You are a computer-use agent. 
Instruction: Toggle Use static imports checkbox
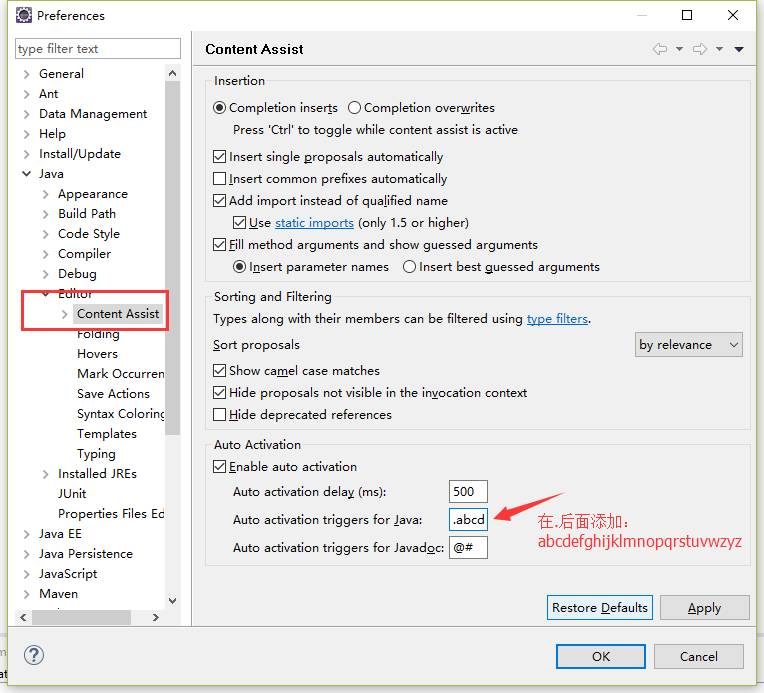239,222
